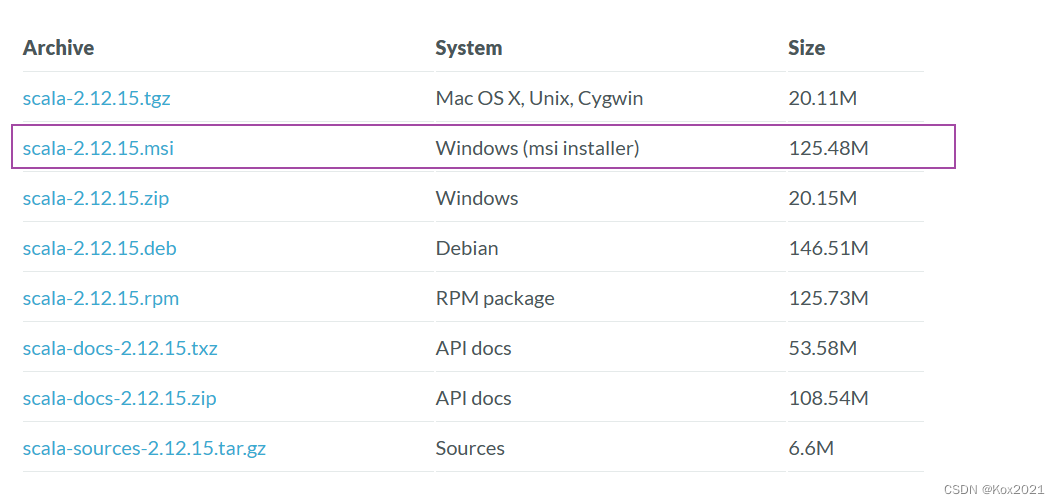
Task: Select 'API docs' cell in txz row
Action: tap(473, 349)
